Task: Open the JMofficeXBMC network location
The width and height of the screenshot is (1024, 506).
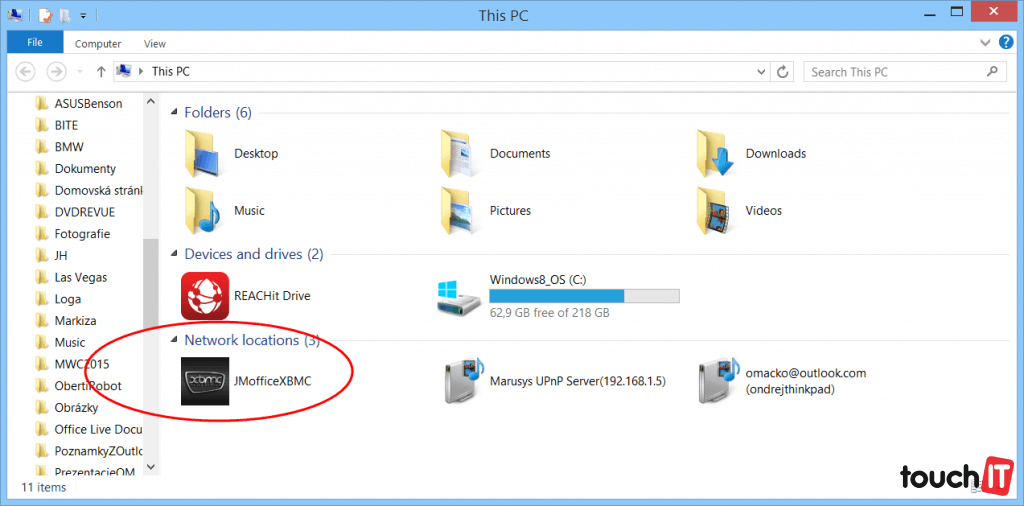Action: pyautogui.click(x=205, y=381)
